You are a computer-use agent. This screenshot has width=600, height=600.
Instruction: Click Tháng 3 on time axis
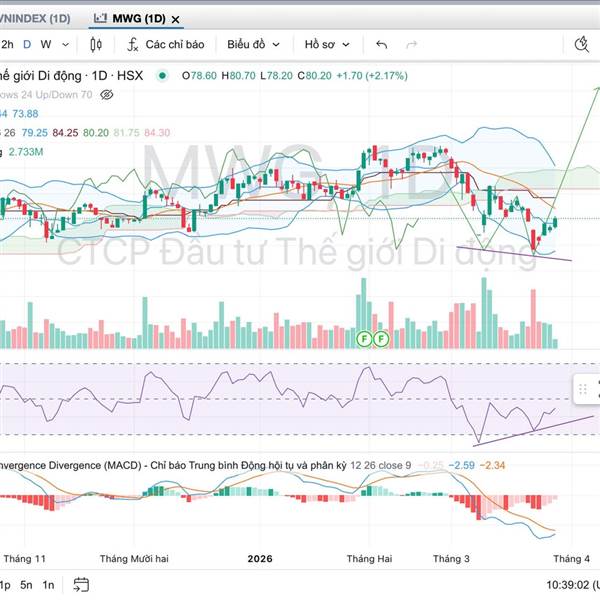click(x=451, y=559)
